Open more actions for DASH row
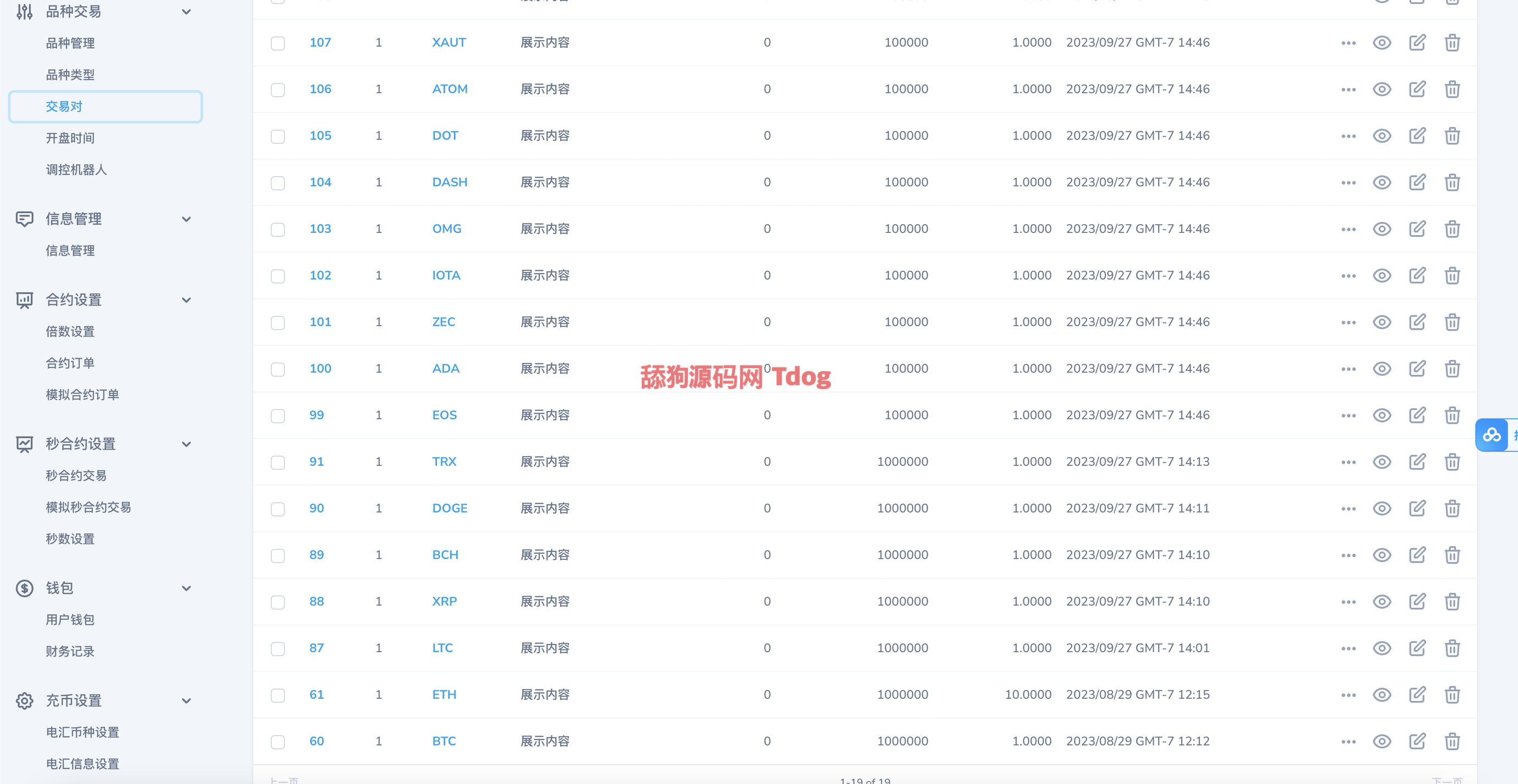1518x784 pixels. coord(1348,182)
